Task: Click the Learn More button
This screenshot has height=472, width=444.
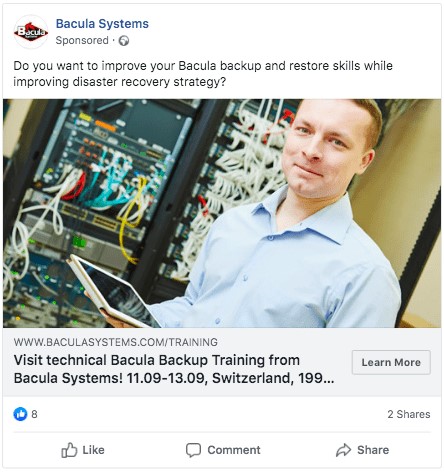Action: [391, 362]
